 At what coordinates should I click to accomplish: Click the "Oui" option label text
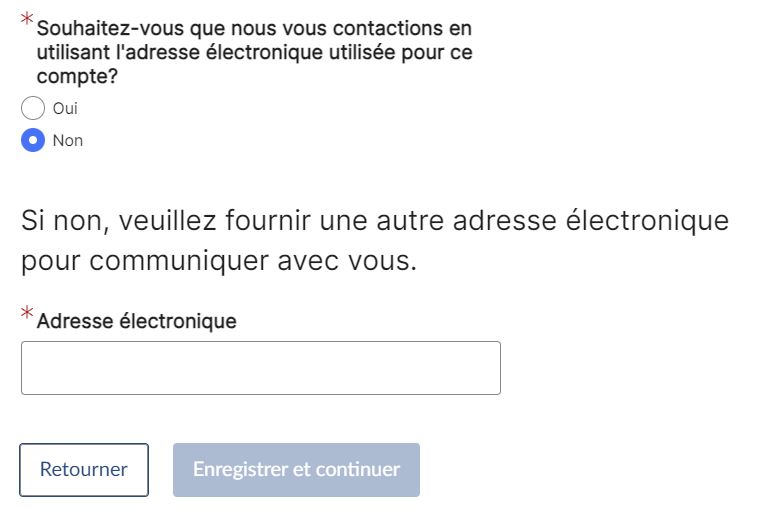pos(65,108)
